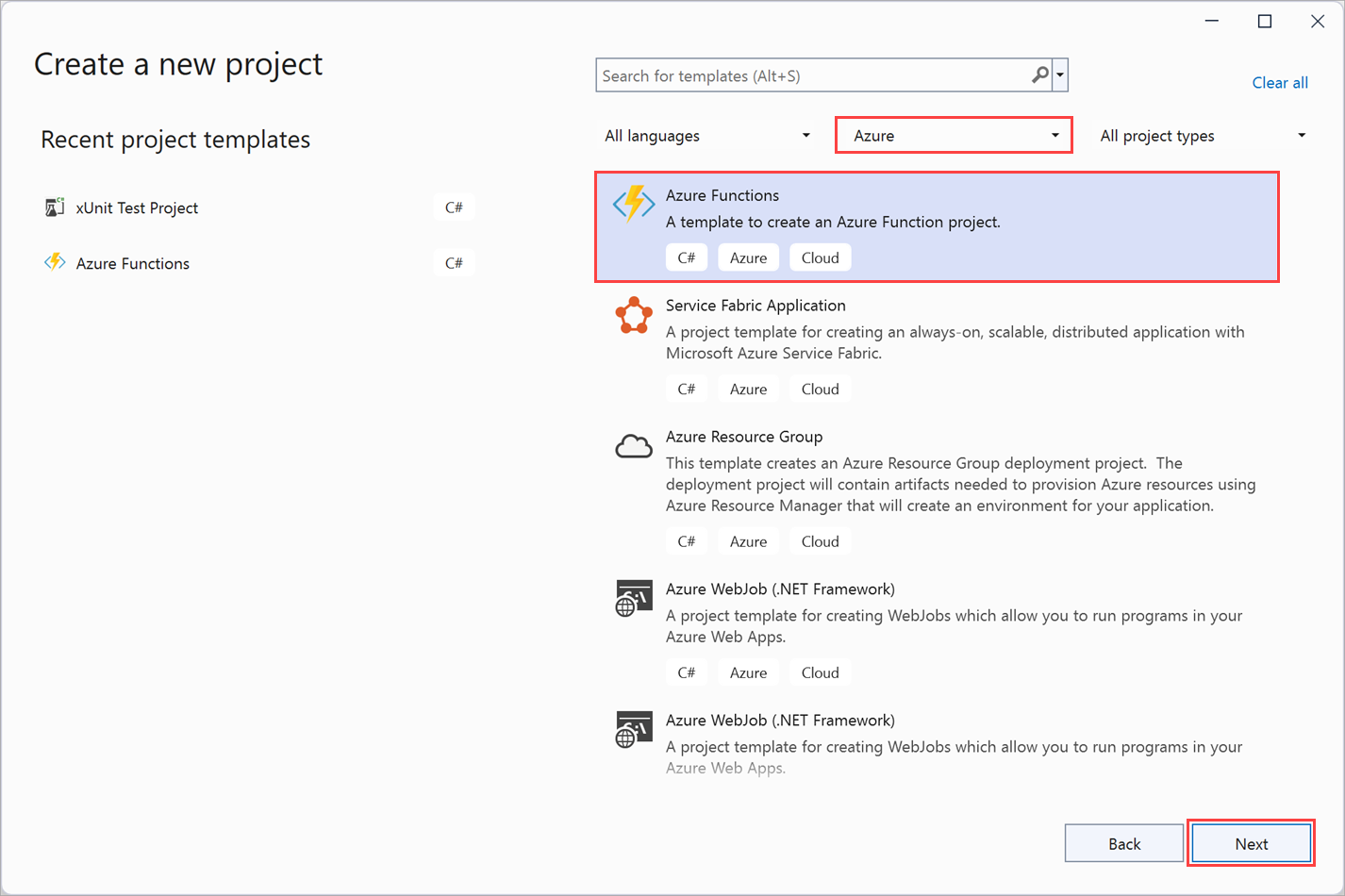Click the search magnifier icon
Image resolution: width=1345 pixels, height=896 pixels.
[x=1039, y=75]
